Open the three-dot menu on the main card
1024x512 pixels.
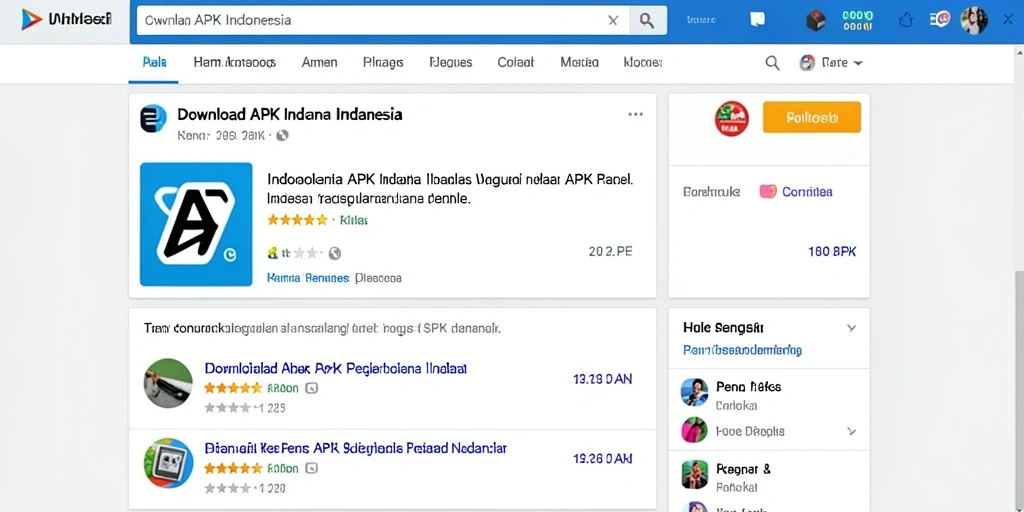[635, 114]
